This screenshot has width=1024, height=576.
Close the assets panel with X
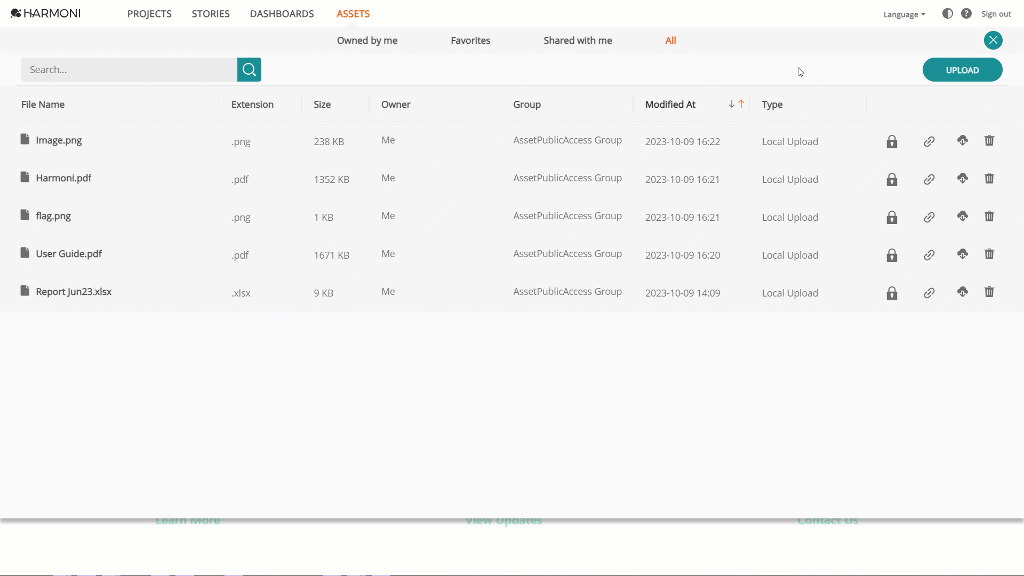993,40
